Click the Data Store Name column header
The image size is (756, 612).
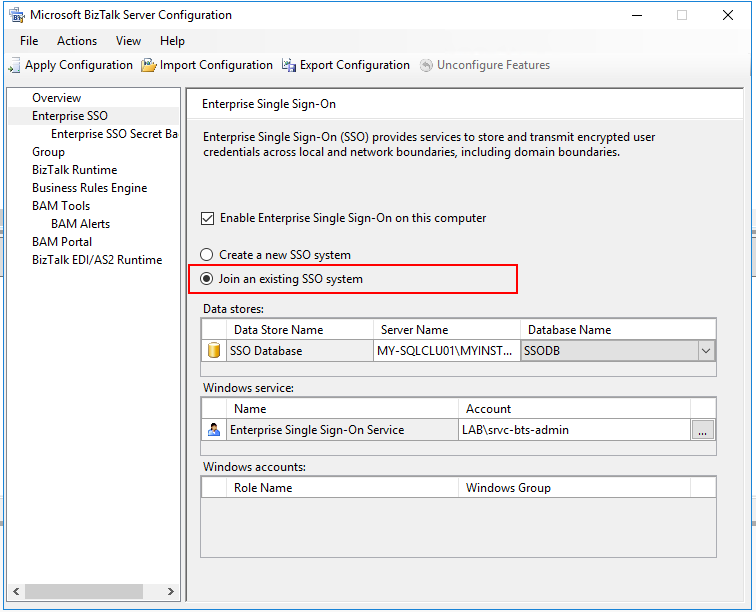pyautogui.click(x=299, y=329)
